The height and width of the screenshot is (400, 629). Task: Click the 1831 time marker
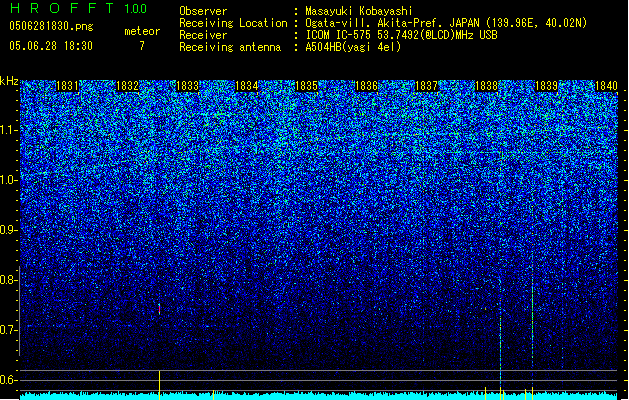pos(67,86)
